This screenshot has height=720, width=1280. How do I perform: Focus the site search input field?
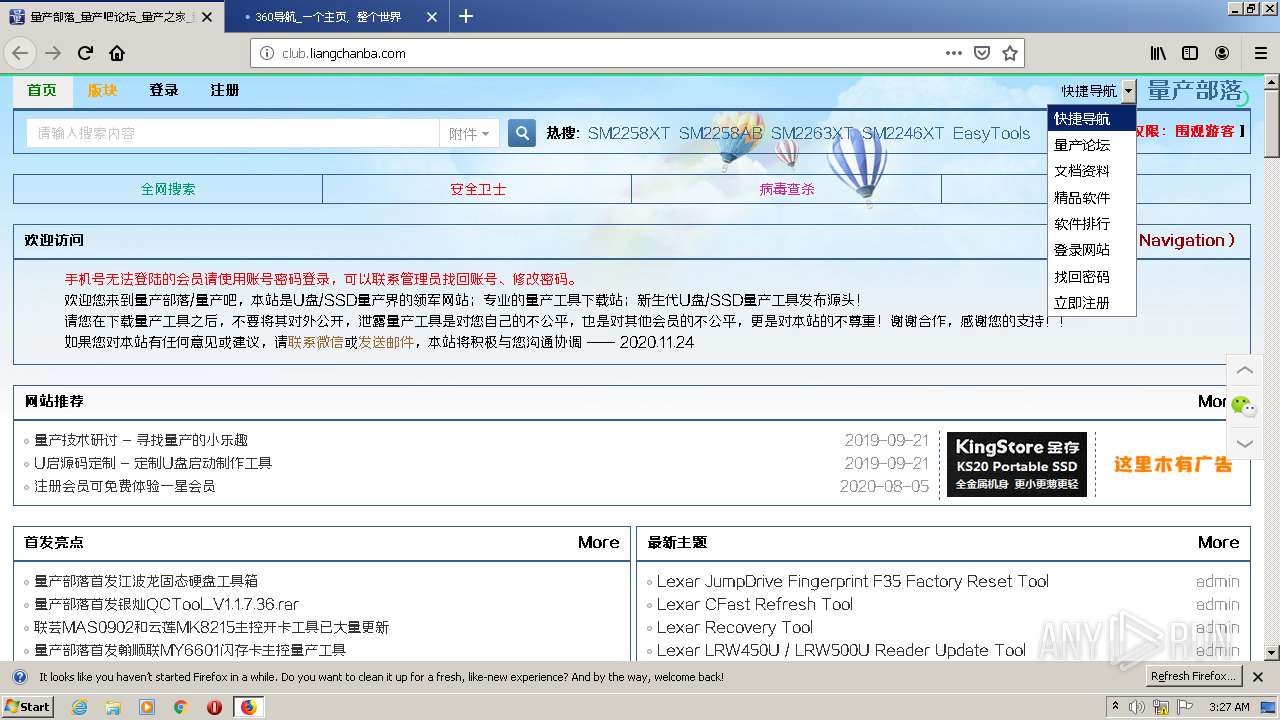(233, 133)
